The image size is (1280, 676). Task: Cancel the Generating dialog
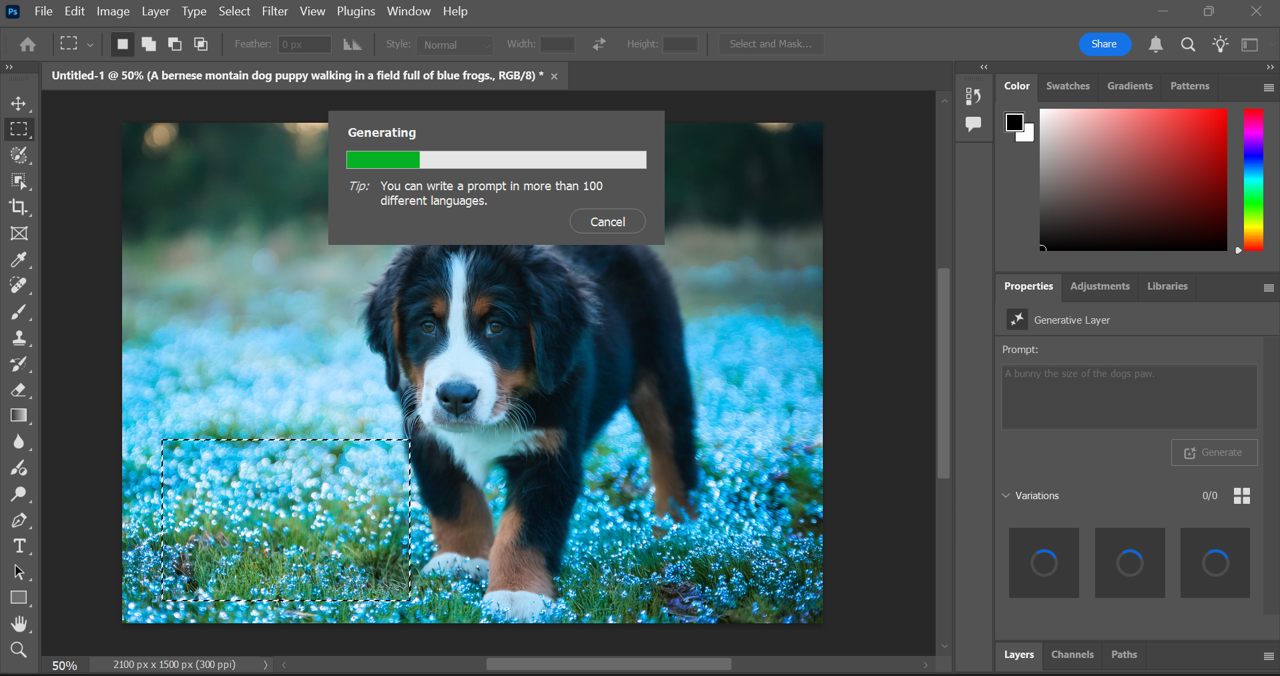click(x=607, y=222)
